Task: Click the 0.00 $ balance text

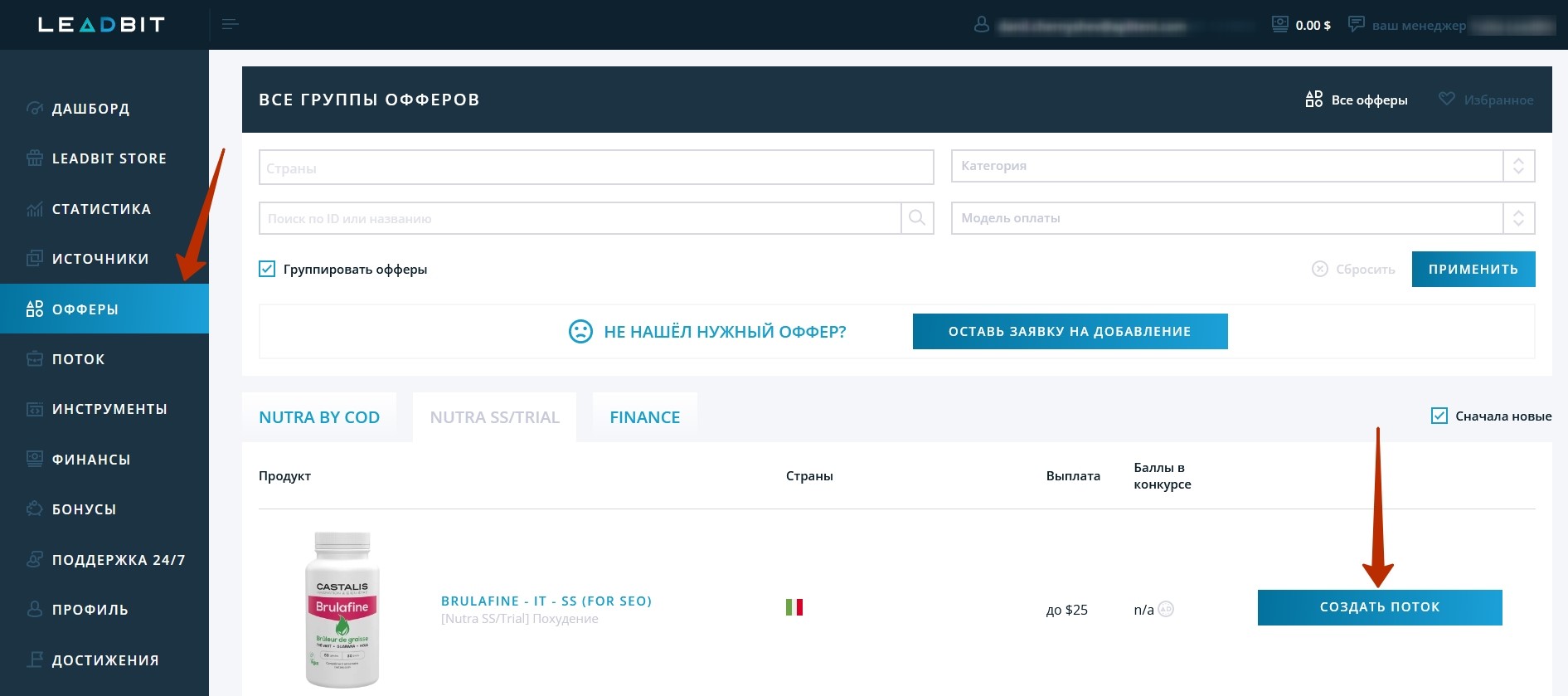Action: pos(1313,25)
